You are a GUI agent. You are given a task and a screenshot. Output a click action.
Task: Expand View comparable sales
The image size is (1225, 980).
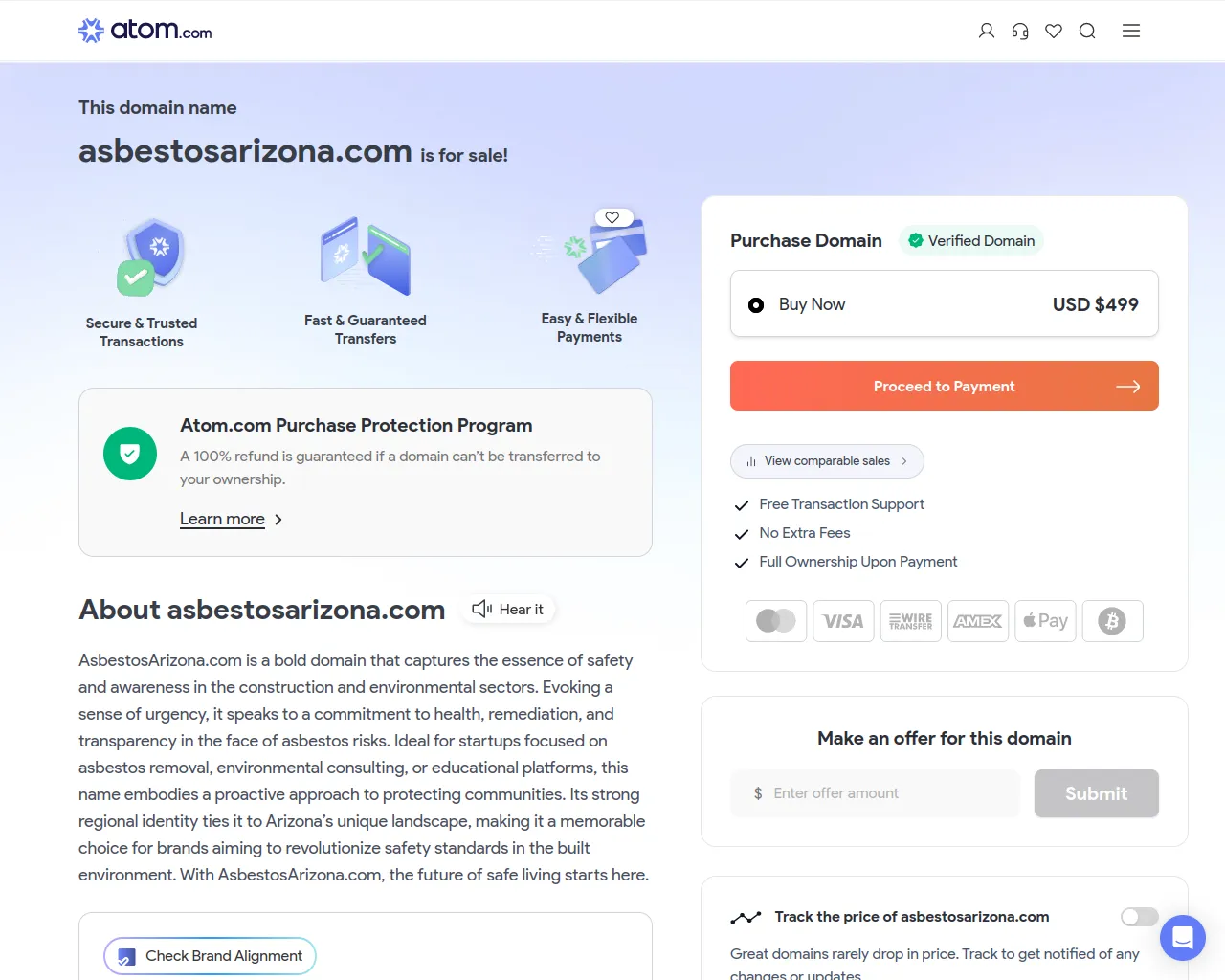click(827, 461)
